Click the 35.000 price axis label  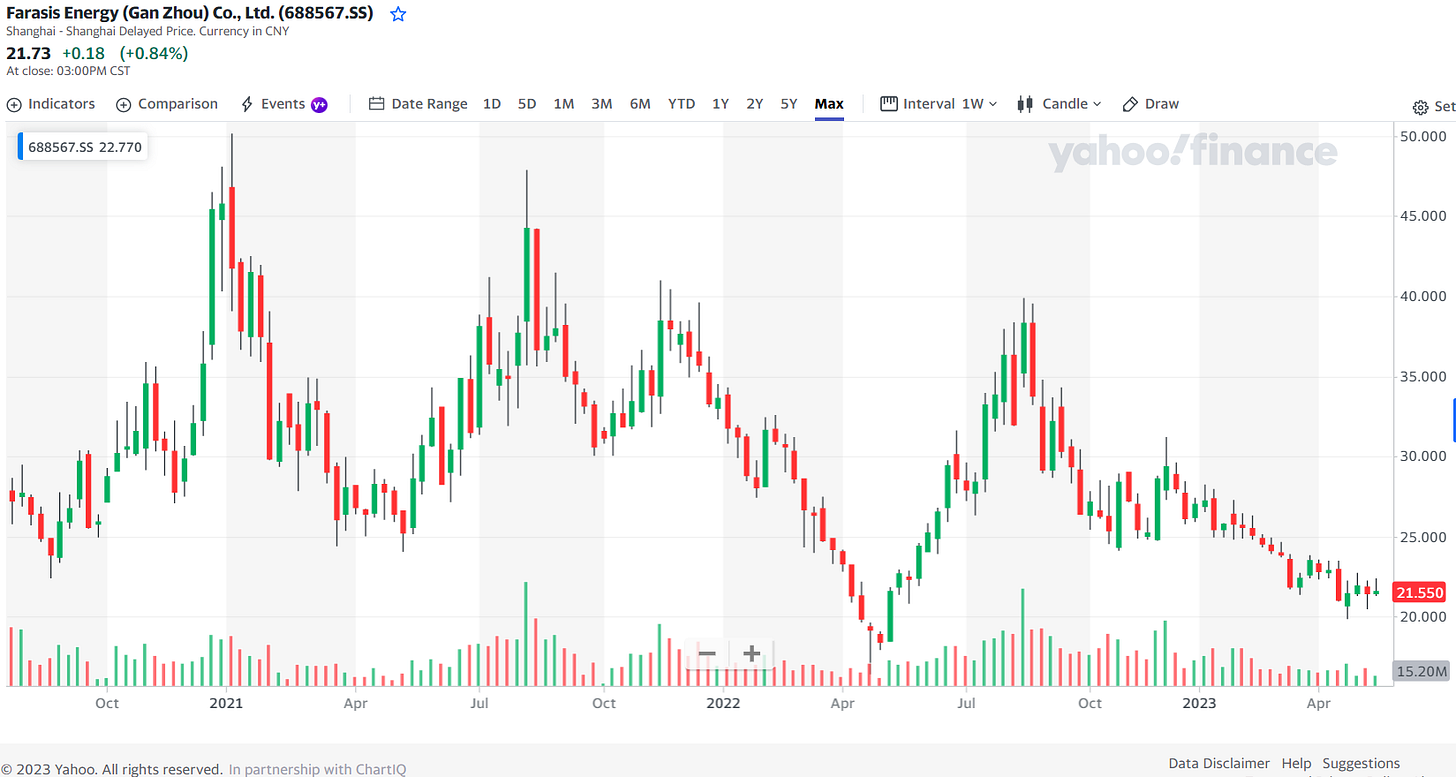tap(1421, 377)
